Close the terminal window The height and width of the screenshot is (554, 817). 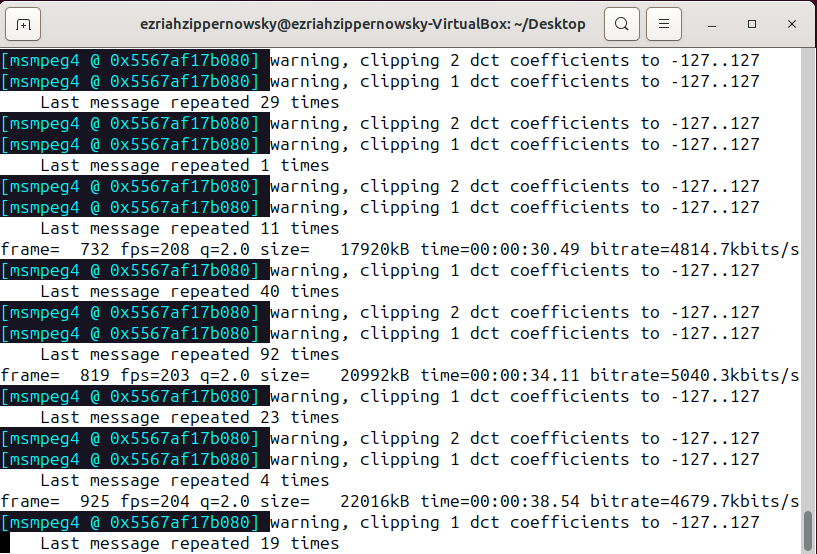792,24
